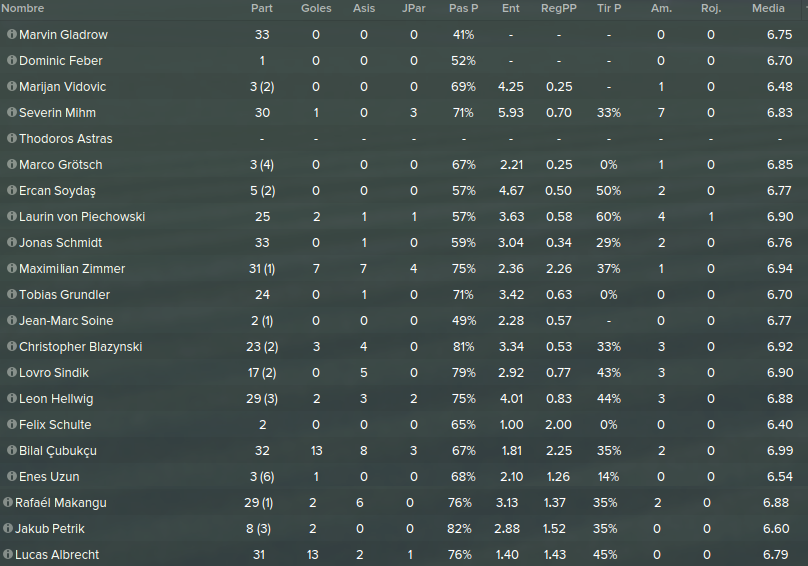Viewport: 808px width, 566px height.
Task: Open Christopher Blazynski player profile
Action: coord(80,346)
